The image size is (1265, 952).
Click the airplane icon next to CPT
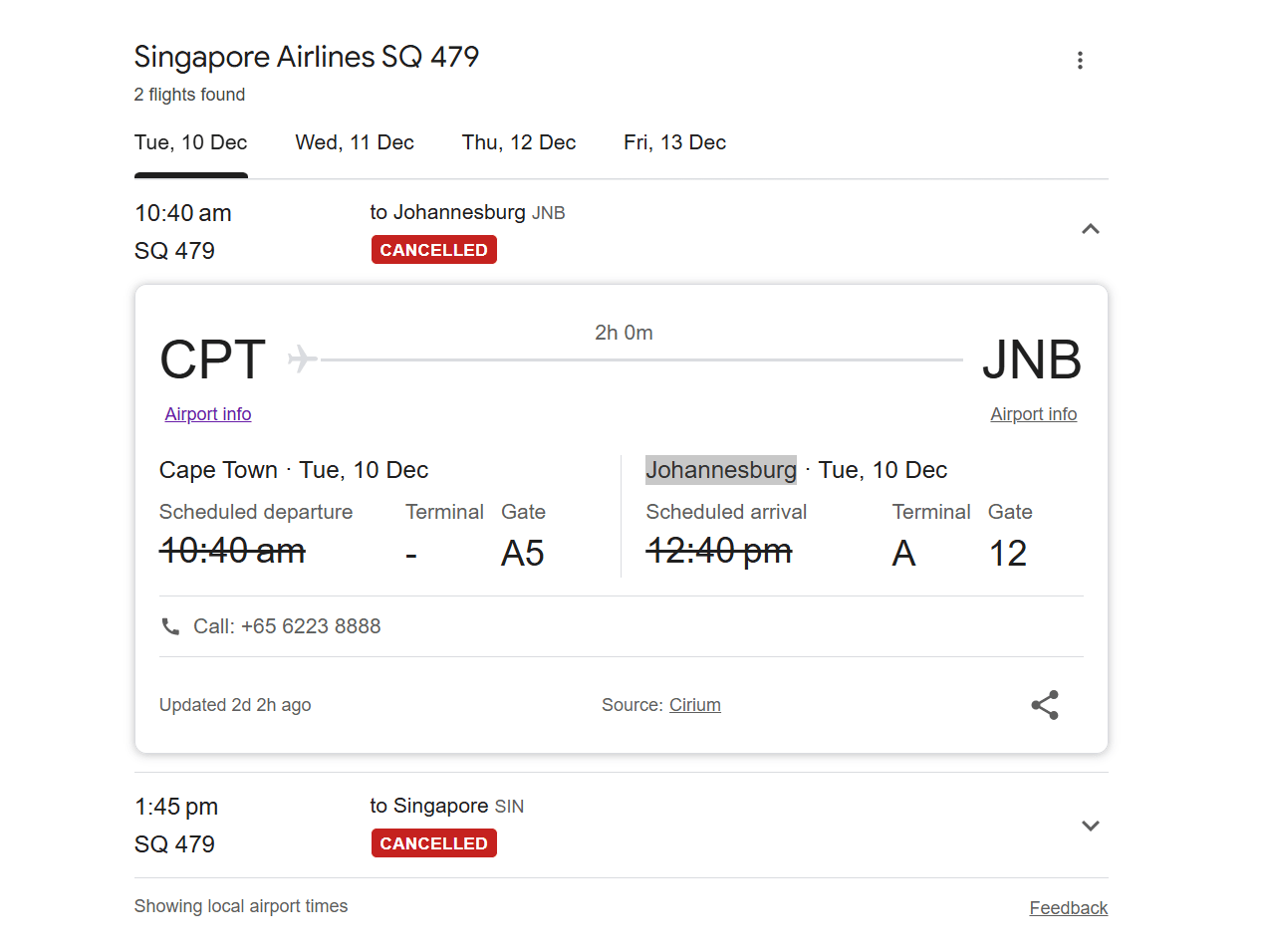(302, 358)
